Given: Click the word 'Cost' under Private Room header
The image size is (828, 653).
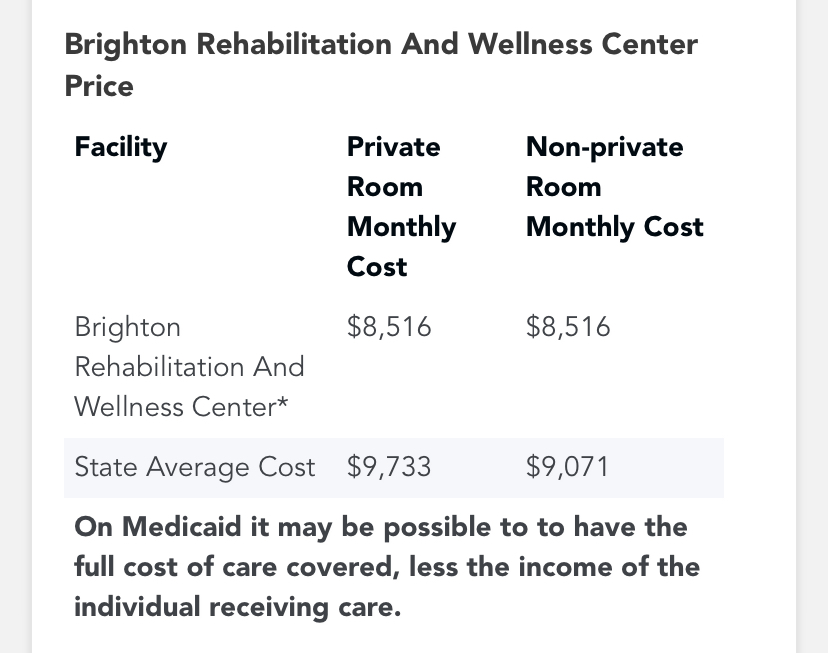Looking at the screenshot, I should 377,267.
